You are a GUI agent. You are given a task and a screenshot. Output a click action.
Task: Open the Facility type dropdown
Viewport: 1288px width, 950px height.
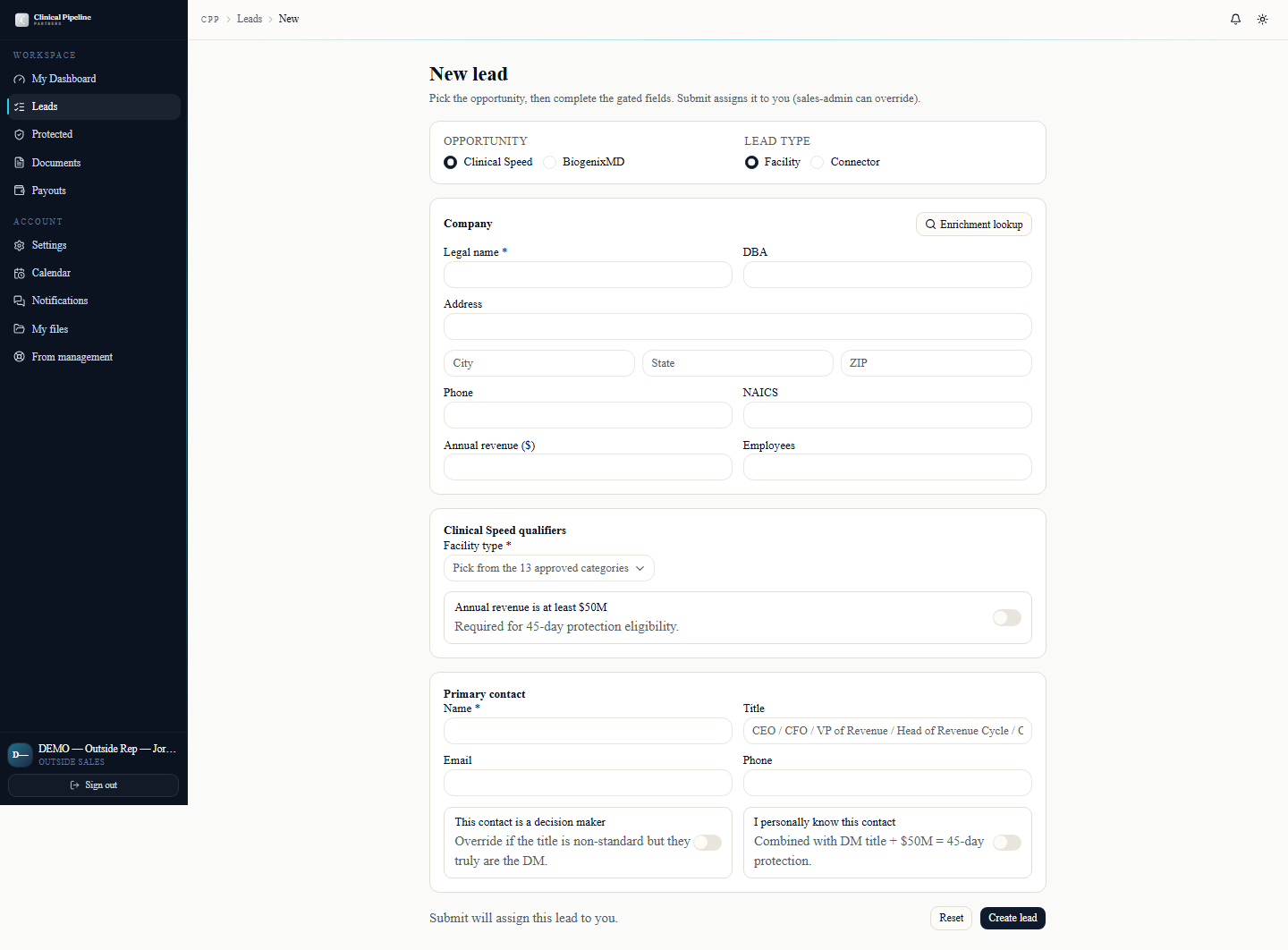coord(549,568)
